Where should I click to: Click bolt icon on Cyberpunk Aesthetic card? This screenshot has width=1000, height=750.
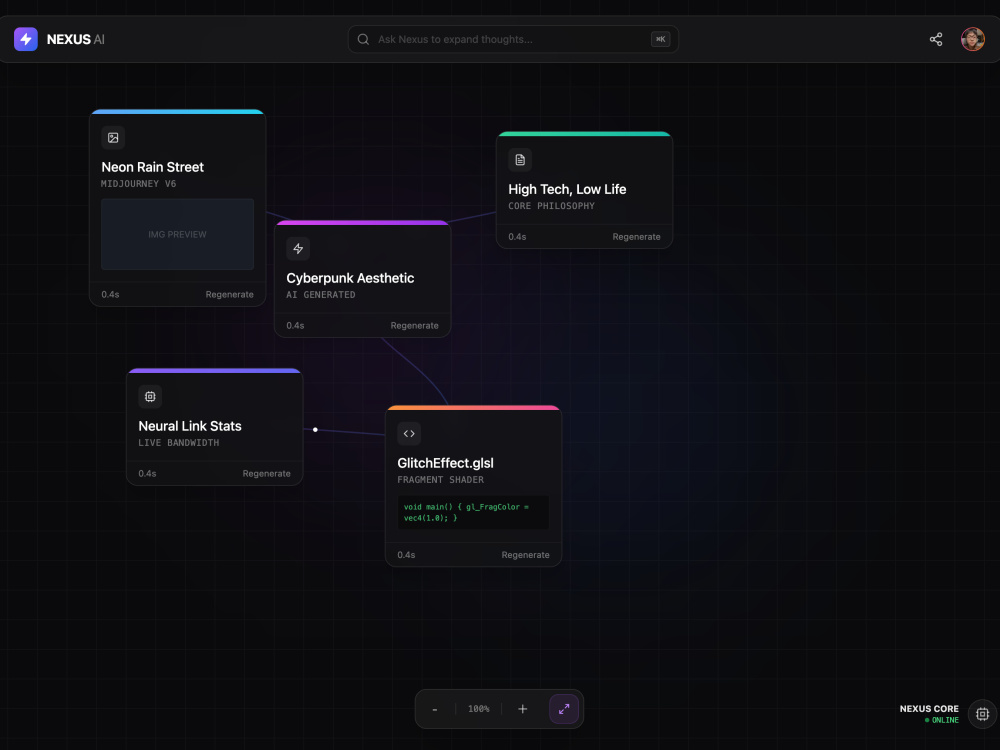[x=298, y=249]
